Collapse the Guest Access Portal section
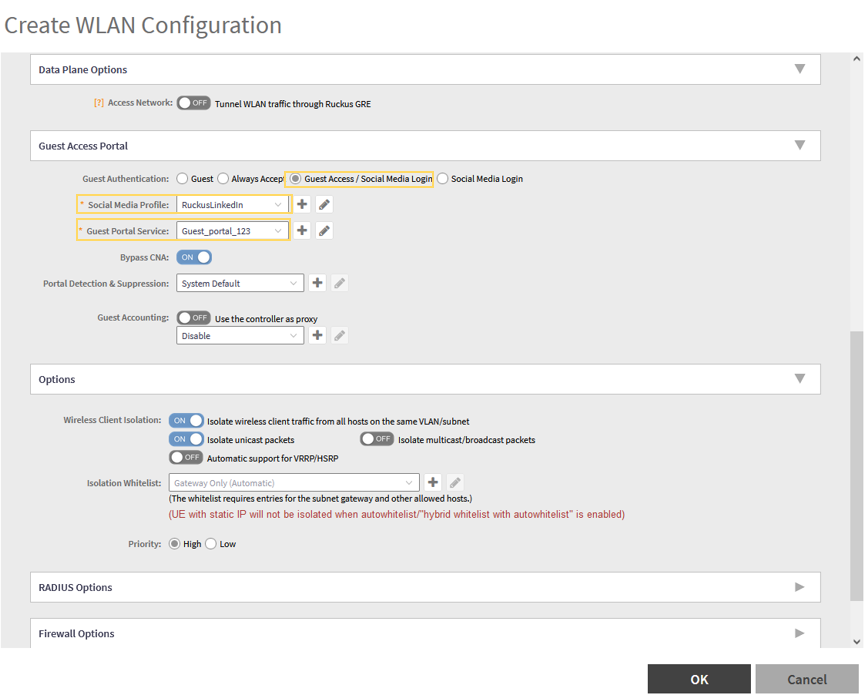 pos(800,145)
